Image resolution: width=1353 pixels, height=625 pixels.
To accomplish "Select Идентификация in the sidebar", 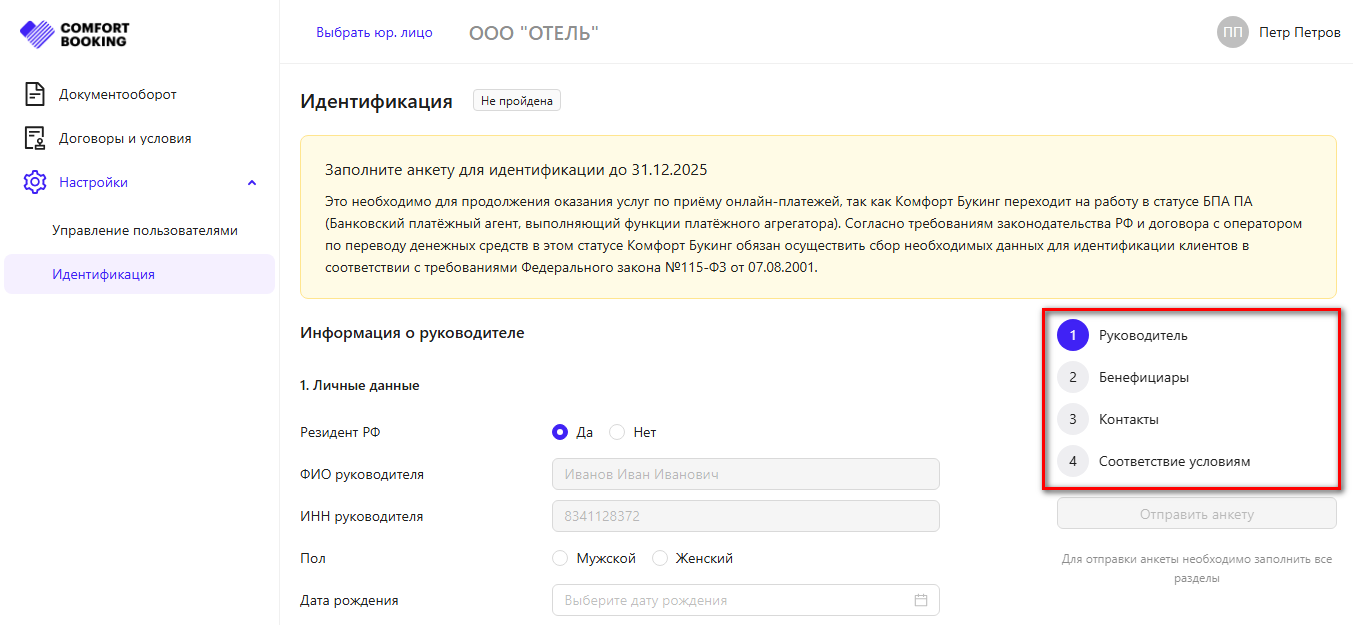I will point(104,274).
